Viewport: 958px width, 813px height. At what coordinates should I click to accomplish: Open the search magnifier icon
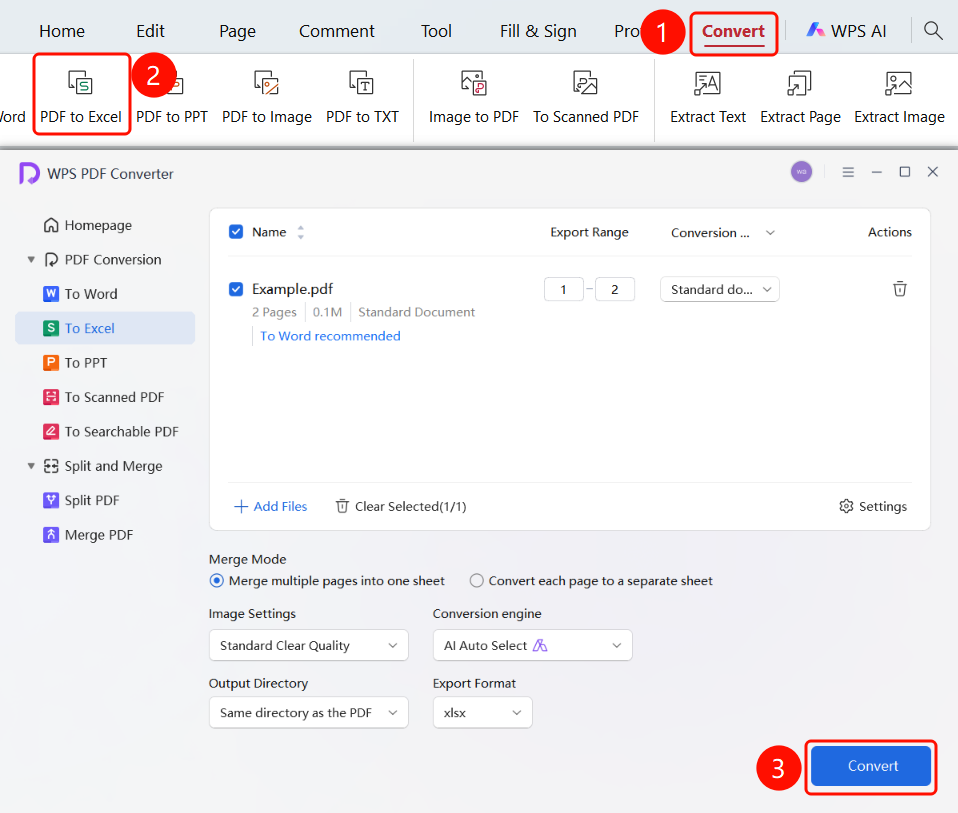tap(932, 30)
